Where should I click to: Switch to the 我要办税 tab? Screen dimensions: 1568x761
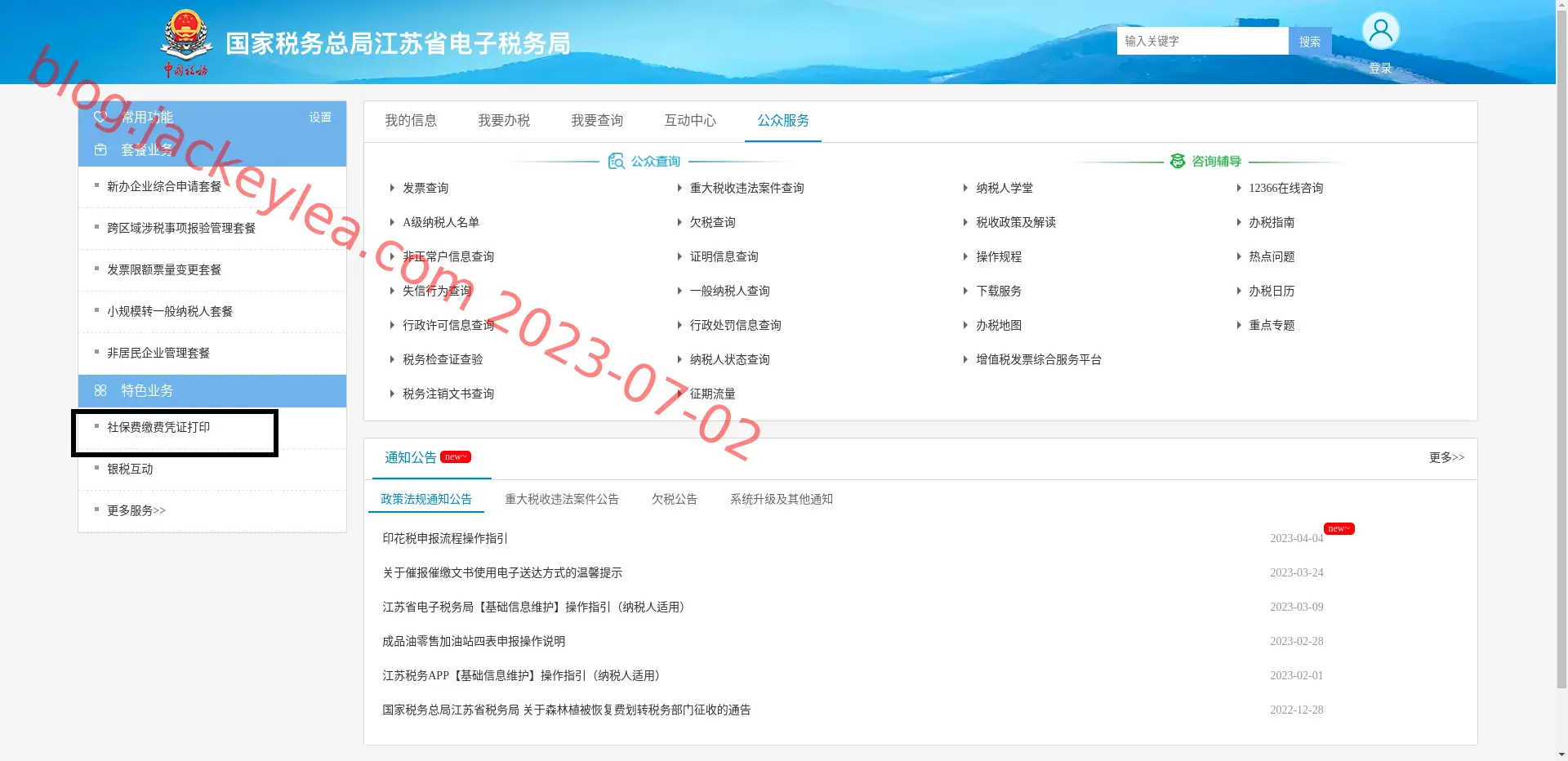(504, 121)
